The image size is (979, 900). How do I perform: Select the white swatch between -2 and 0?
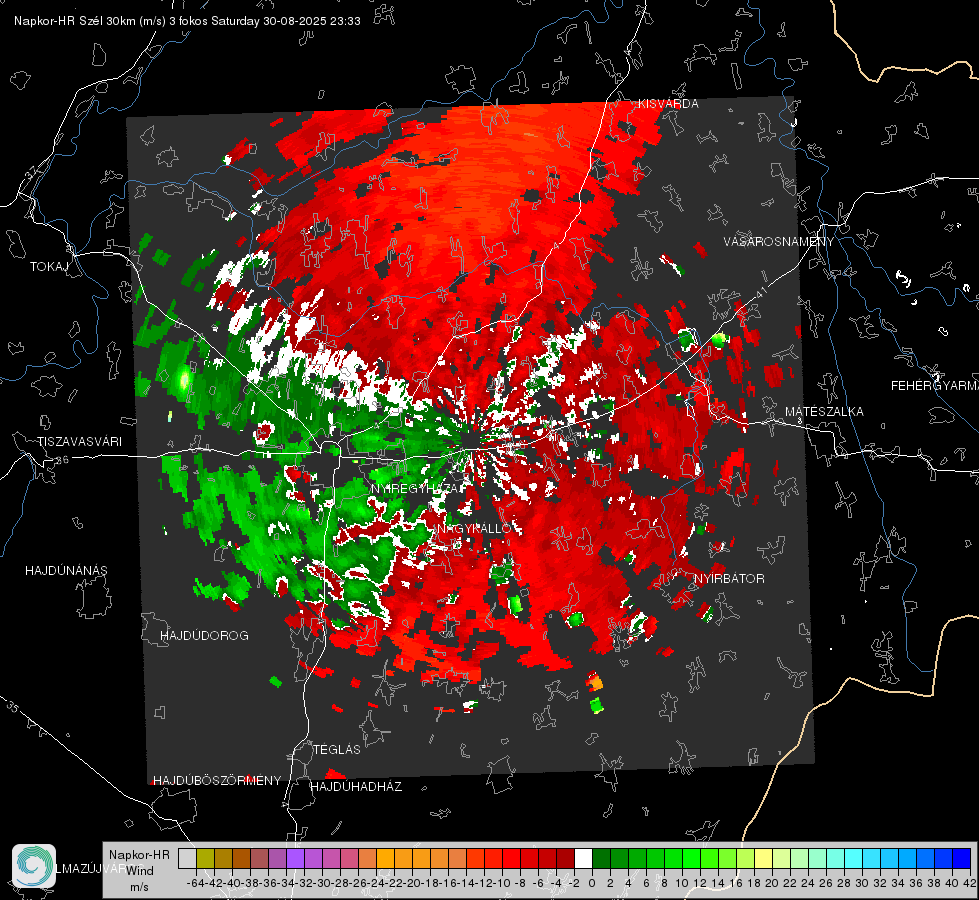[583, 858]
